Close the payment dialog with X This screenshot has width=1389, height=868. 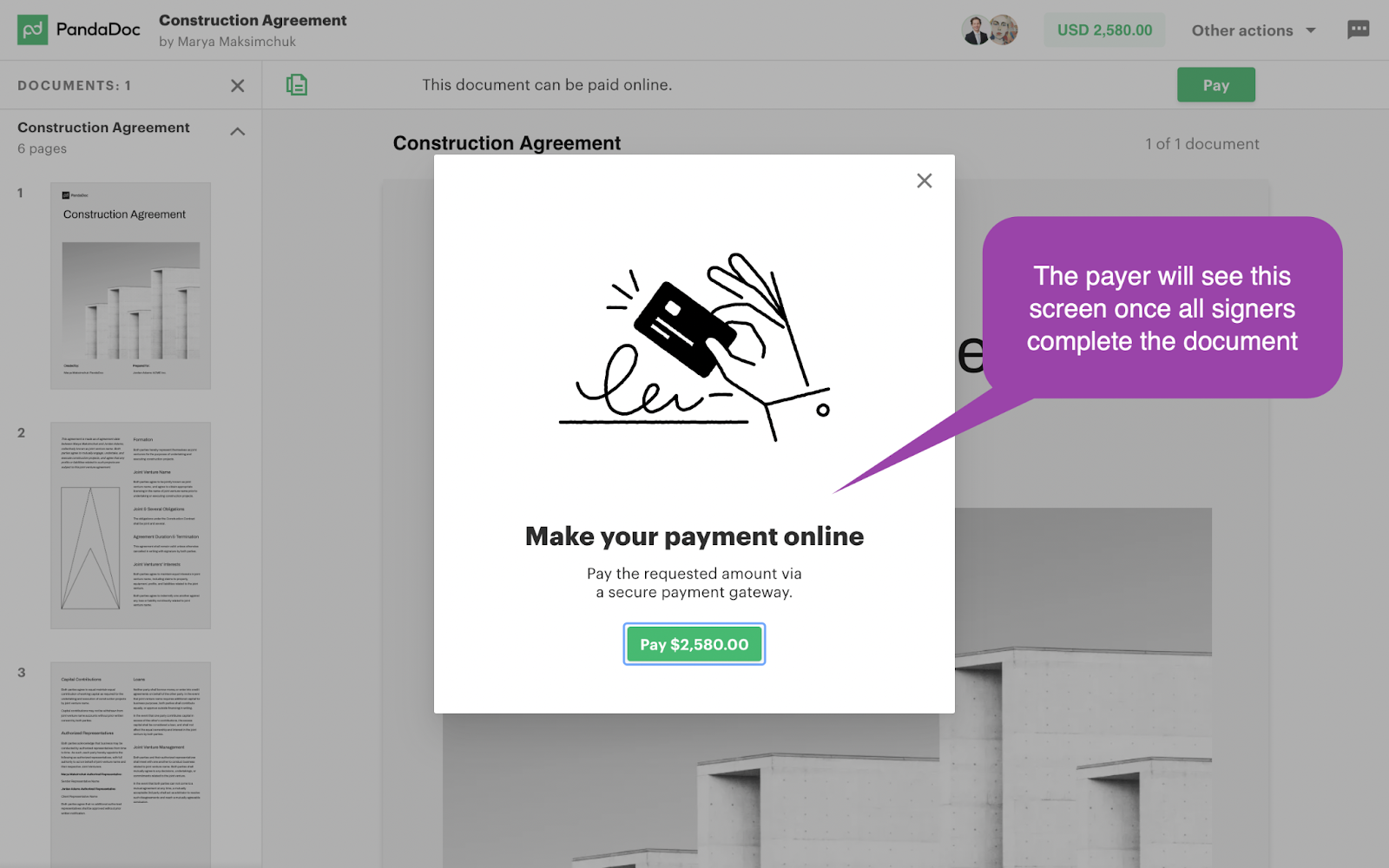click(x=925, y=181)
